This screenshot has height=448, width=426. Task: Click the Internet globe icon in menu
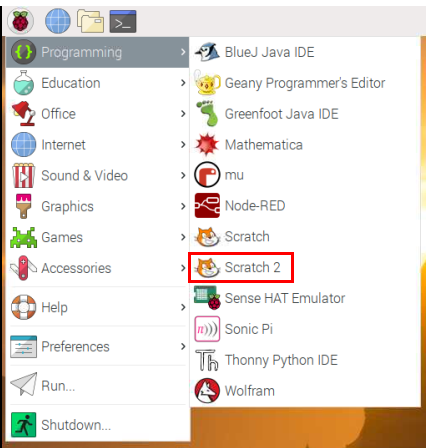coord(23,144)
